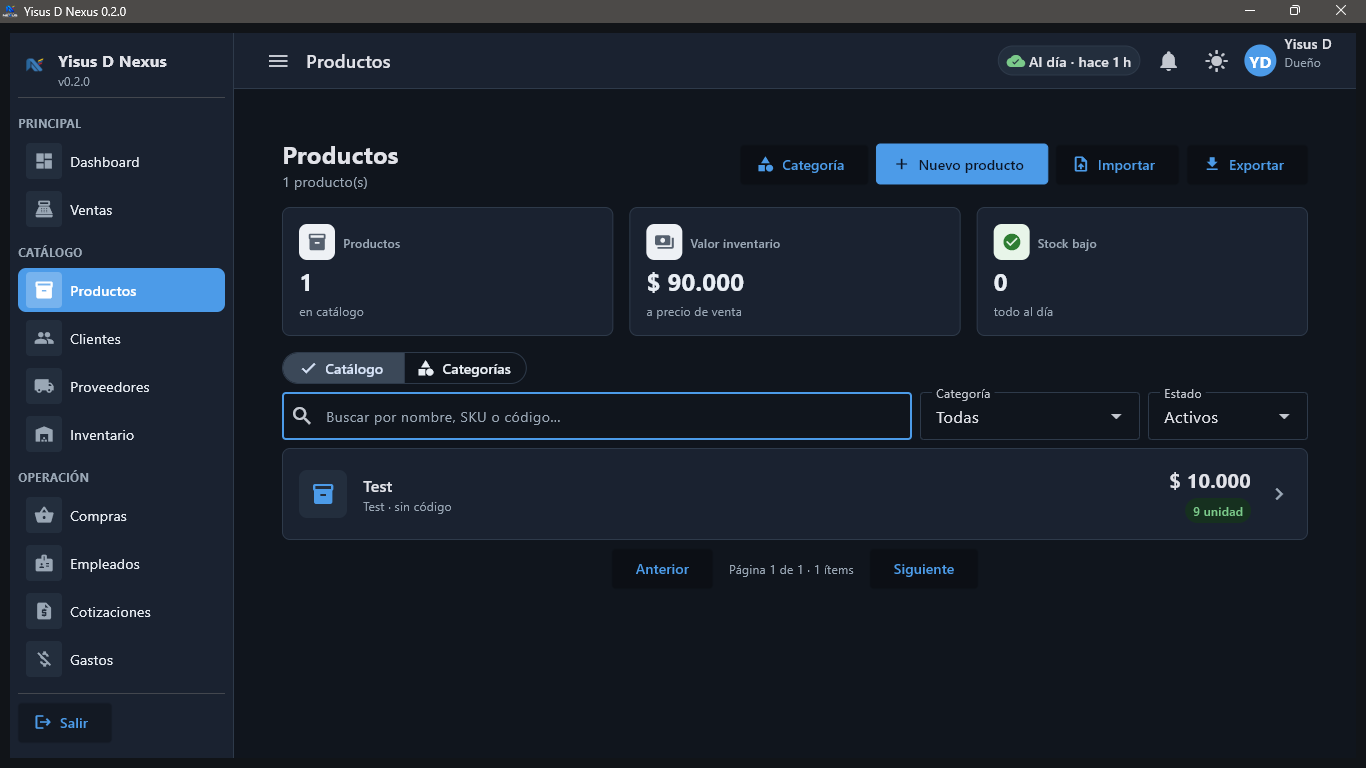1366x768 pixels.
Task: Click the Exportar button
Action: point(1247,165)
